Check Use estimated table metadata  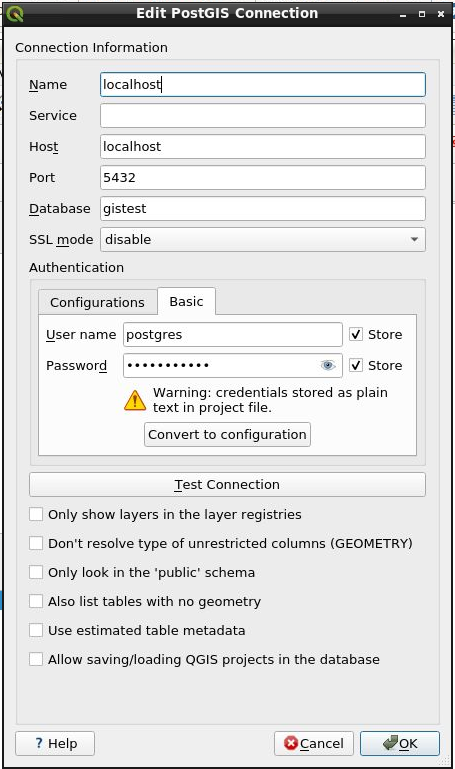click(x=36, y=630)
